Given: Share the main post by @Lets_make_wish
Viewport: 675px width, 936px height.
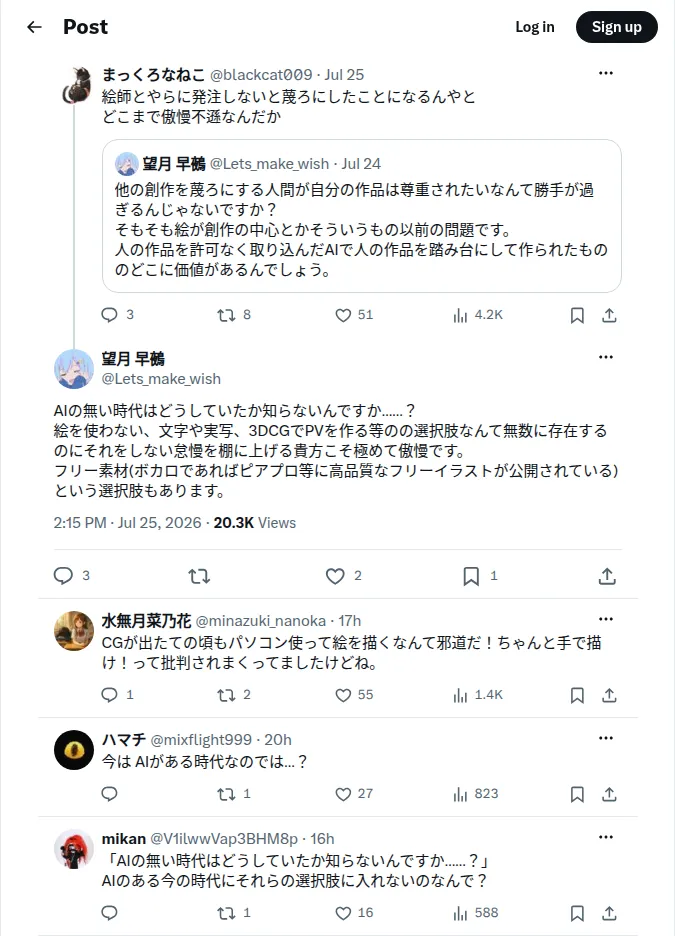Looking at the screenshot, I should click(x=607, y=576).
